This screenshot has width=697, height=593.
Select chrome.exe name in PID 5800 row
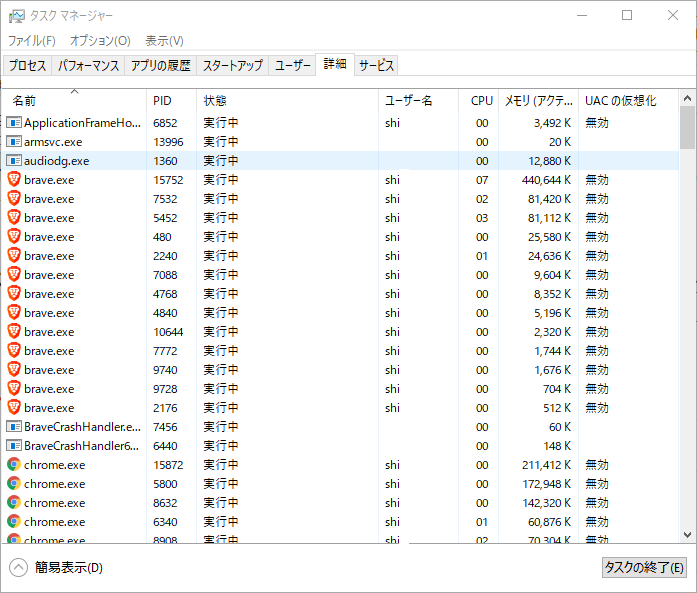(x=54, y=484)
